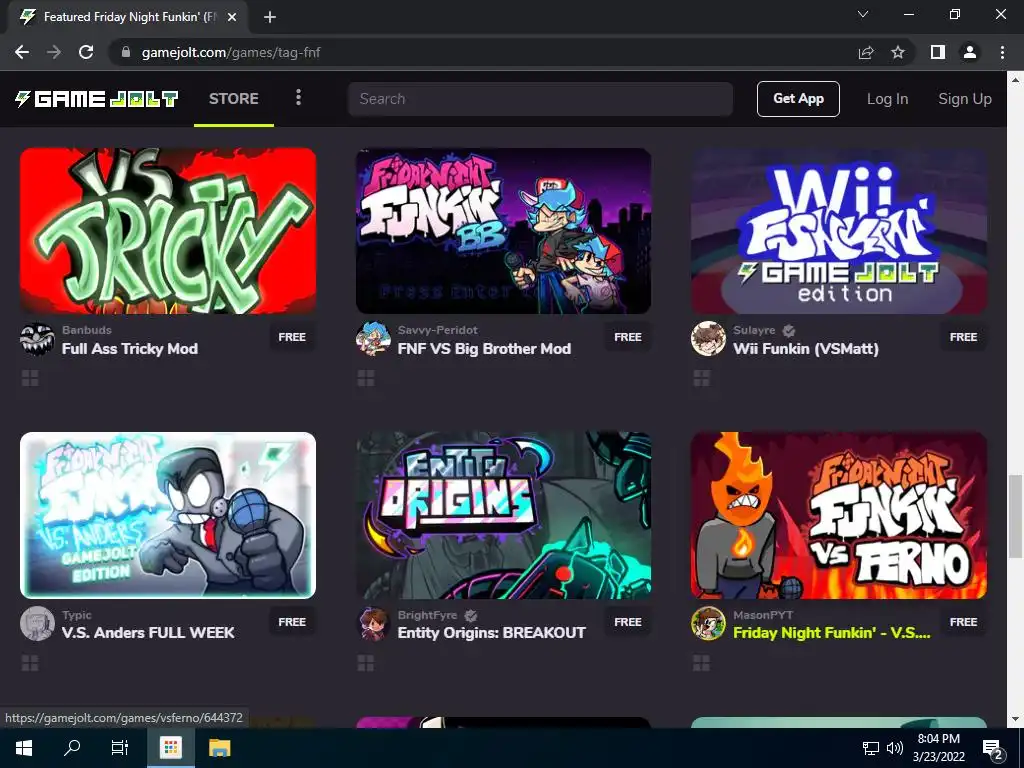Open the three-dot more menu beside STORE
1024x768 pixels.
pos(298,97)
